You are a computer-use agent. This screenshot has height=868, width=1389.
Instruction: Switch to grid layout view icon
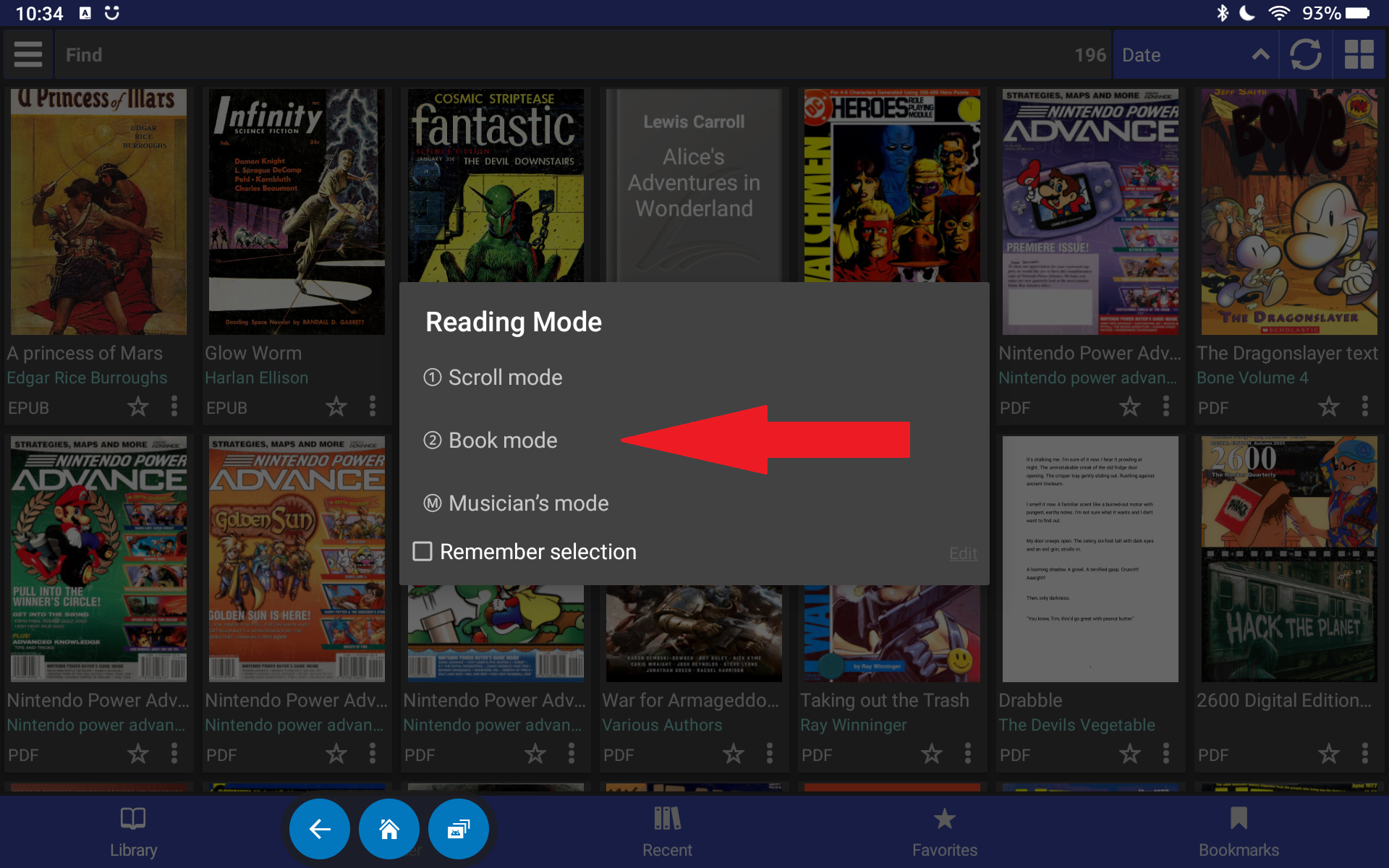(1359, 55)
